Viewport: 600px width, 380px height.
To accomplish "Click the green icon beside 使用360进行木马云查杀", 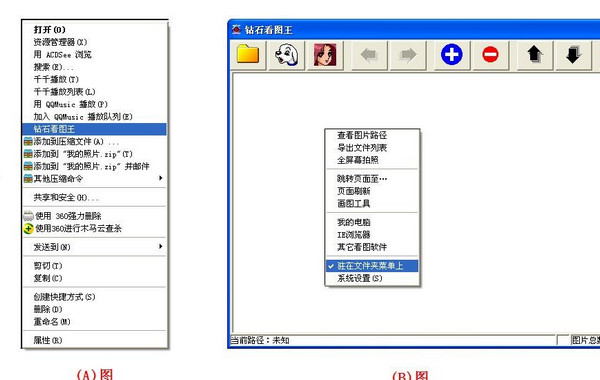I will pyautogui.click(x=28, y=228).
